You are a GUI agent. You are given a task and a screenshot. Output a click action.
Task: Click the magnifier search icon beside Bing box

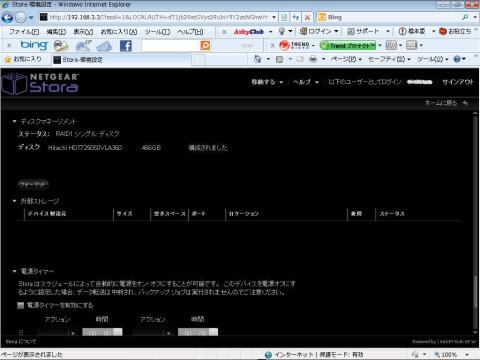click(465, 17)
